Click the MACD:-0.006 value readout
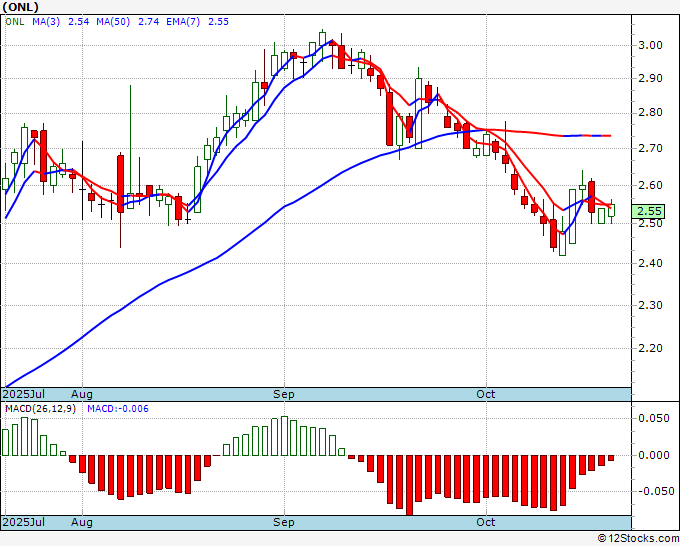Image resolution: width=680 pixels, height=546 pixels. click(x=118, y=409)
